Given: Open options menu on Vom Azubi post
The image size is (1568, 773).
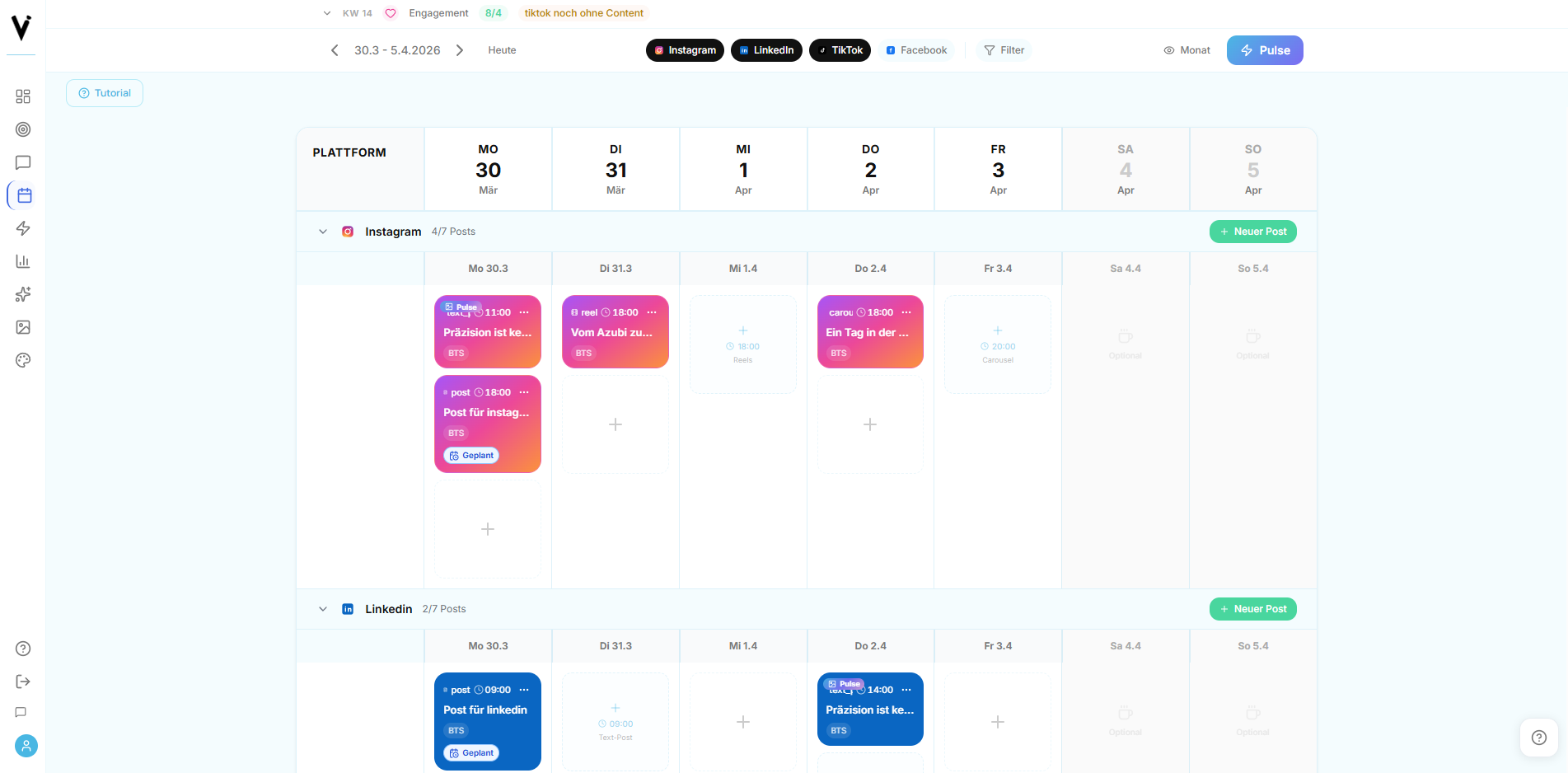Looking at the screenshot, I should 652,312.
